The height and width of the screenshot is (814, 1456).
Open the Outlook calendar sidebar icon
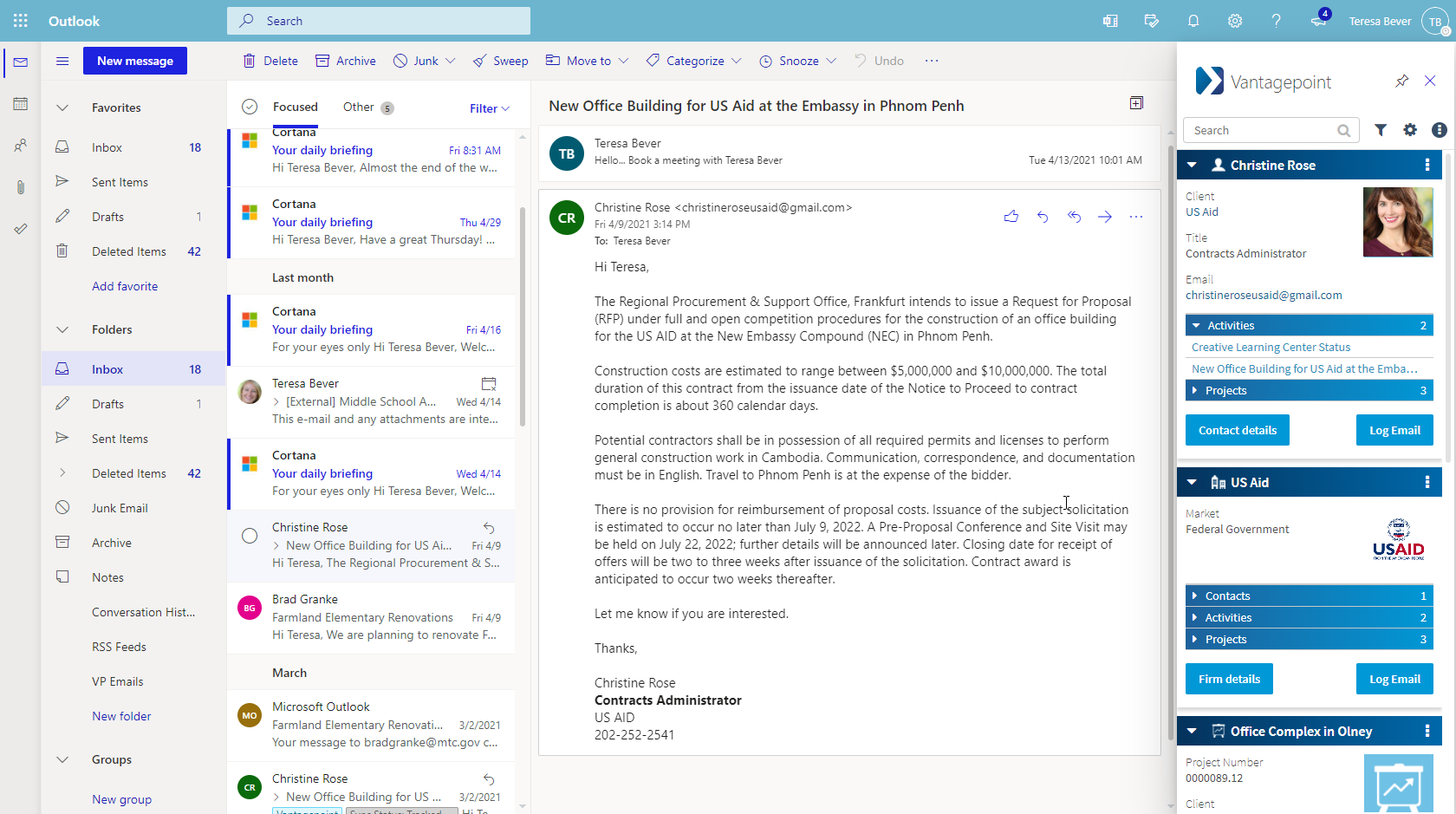[x=21, y=104]
